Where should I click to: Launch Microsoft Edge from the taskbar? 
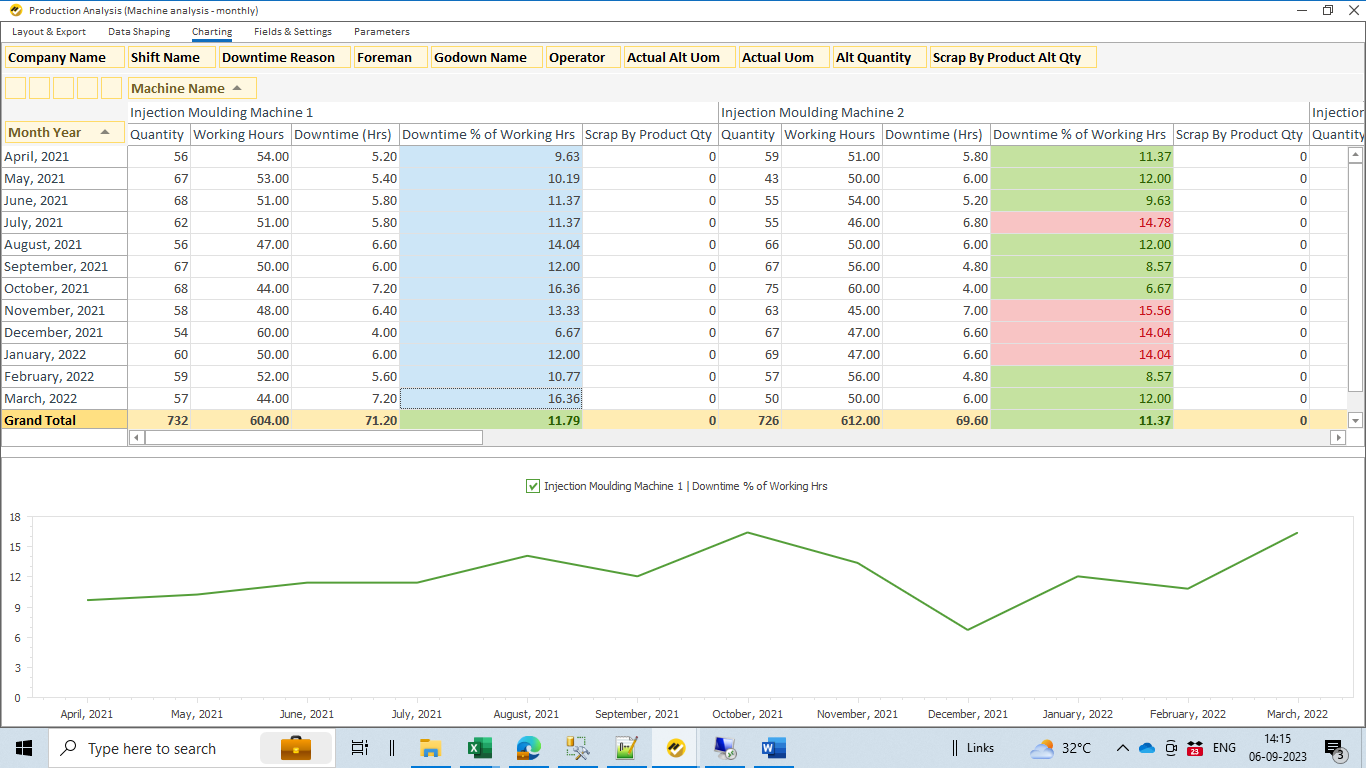coord(528,748)
